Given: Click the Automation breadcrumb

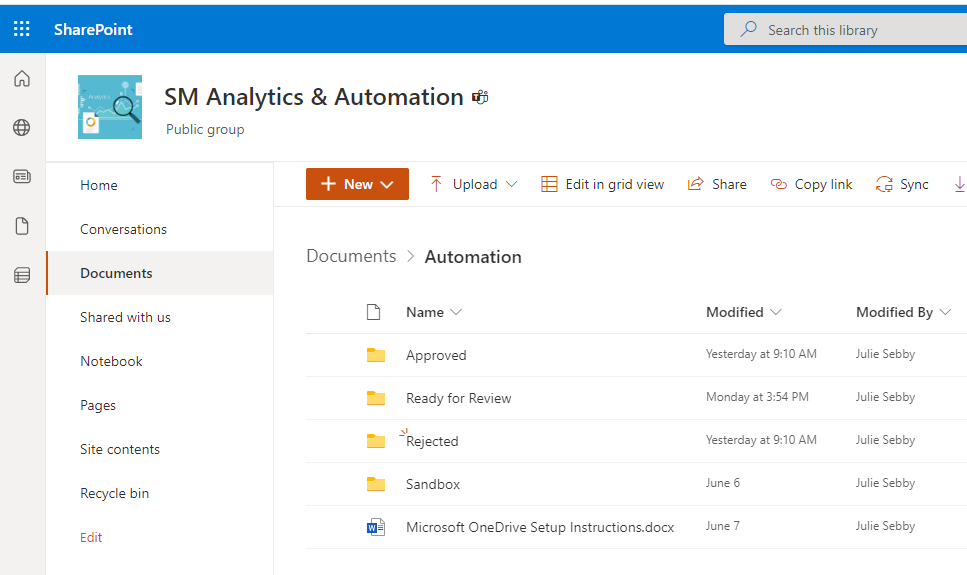Looking at the screenshot, I should pos(473,257).
